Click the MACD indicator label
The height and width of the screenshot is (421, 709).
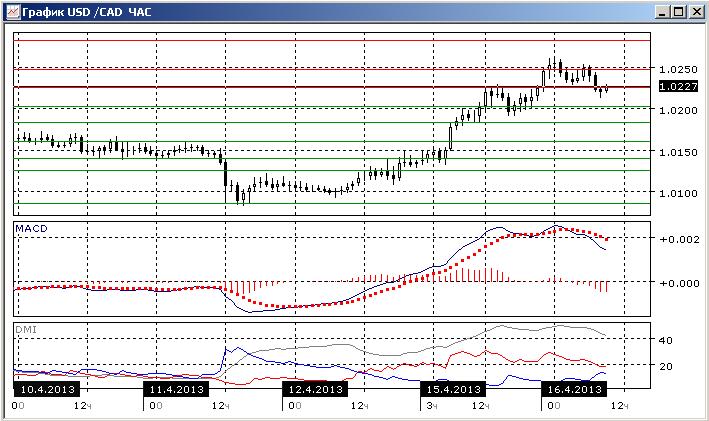point(31,228)
